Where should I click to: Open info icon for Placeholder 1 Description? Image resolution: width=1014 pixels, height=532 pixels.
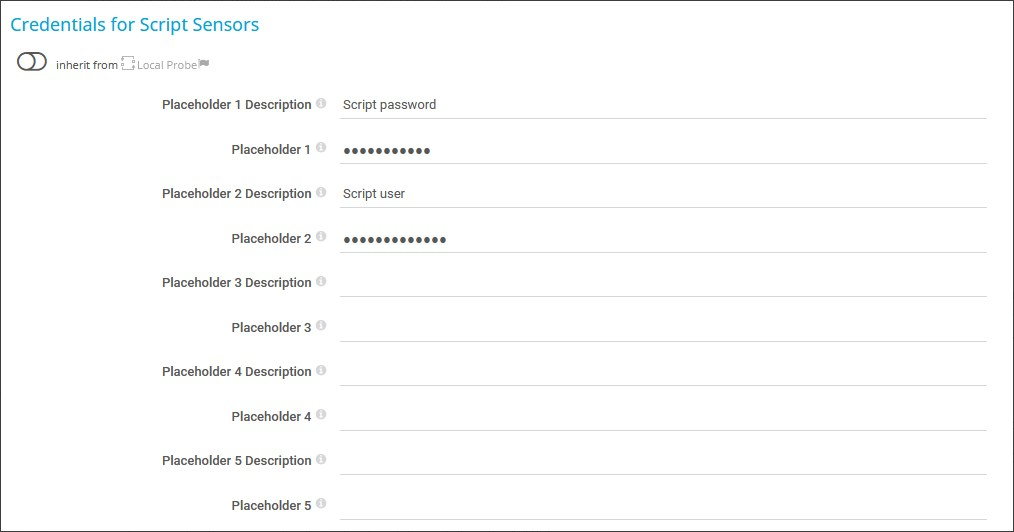click(x=321, y=103)
